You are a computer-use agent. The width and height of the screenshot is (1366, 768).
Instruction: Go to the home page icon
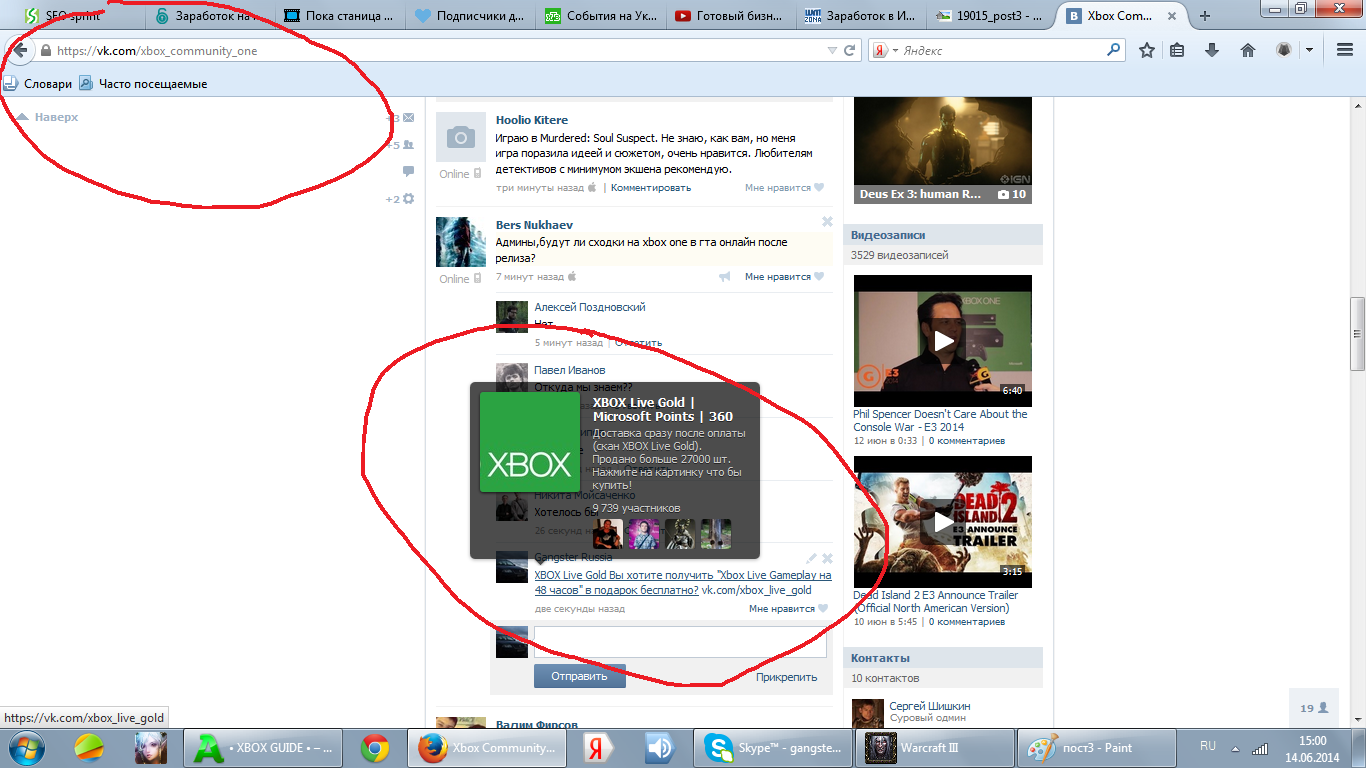1247,50
